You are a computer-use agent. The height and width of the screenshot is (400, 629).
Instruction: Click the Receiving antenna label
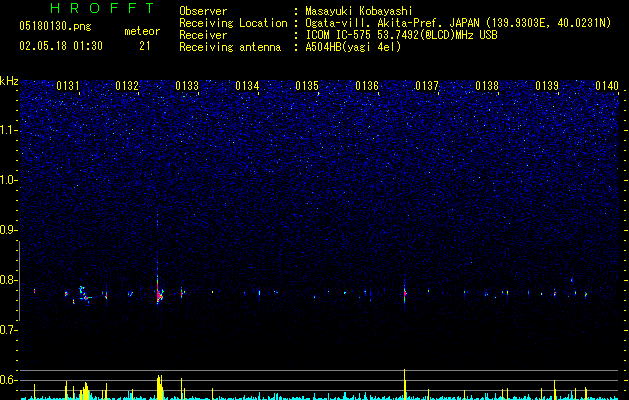(x=230, y=47)
